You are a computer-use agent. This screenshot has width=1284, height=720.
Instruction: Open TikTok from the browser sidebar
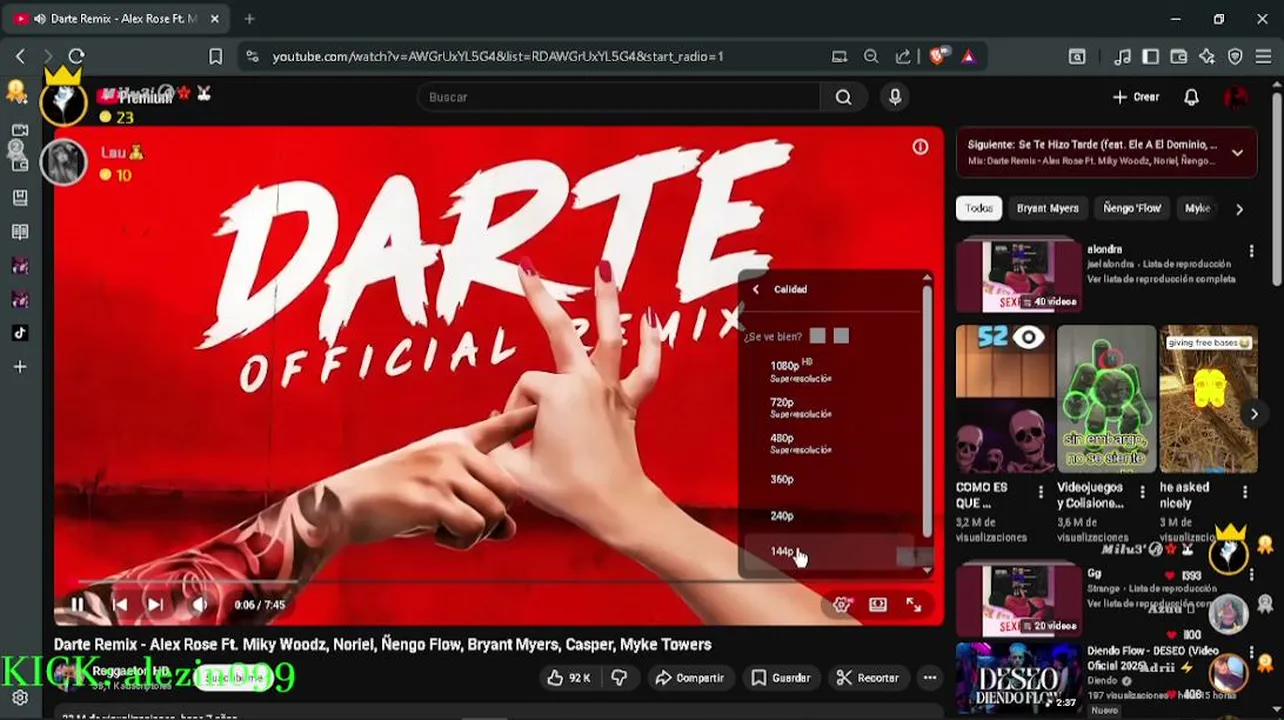pyautogui.click(x=20, y=333)
